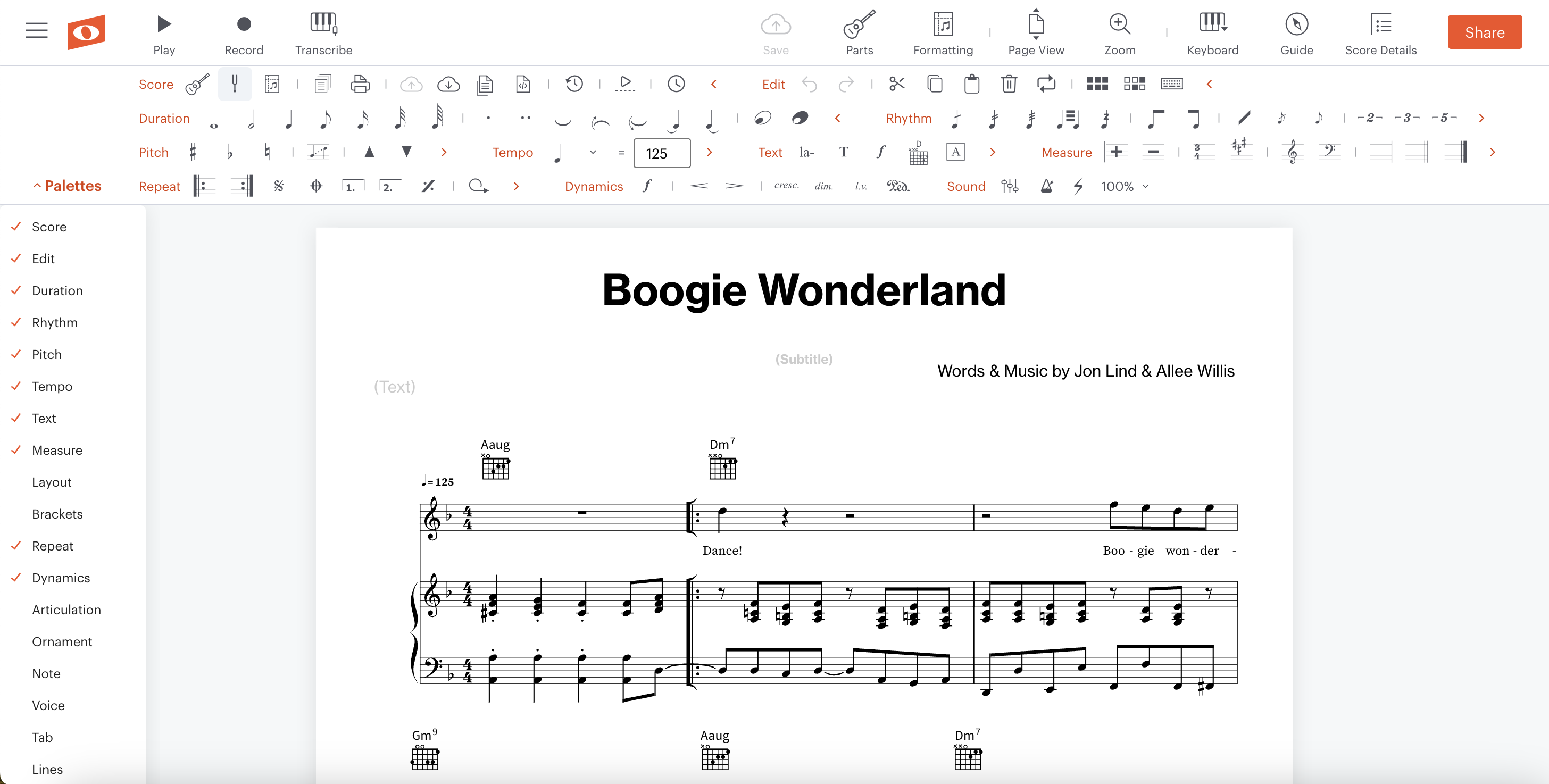Enable the Tab palette
The image size is (1549, 784).
42,737
